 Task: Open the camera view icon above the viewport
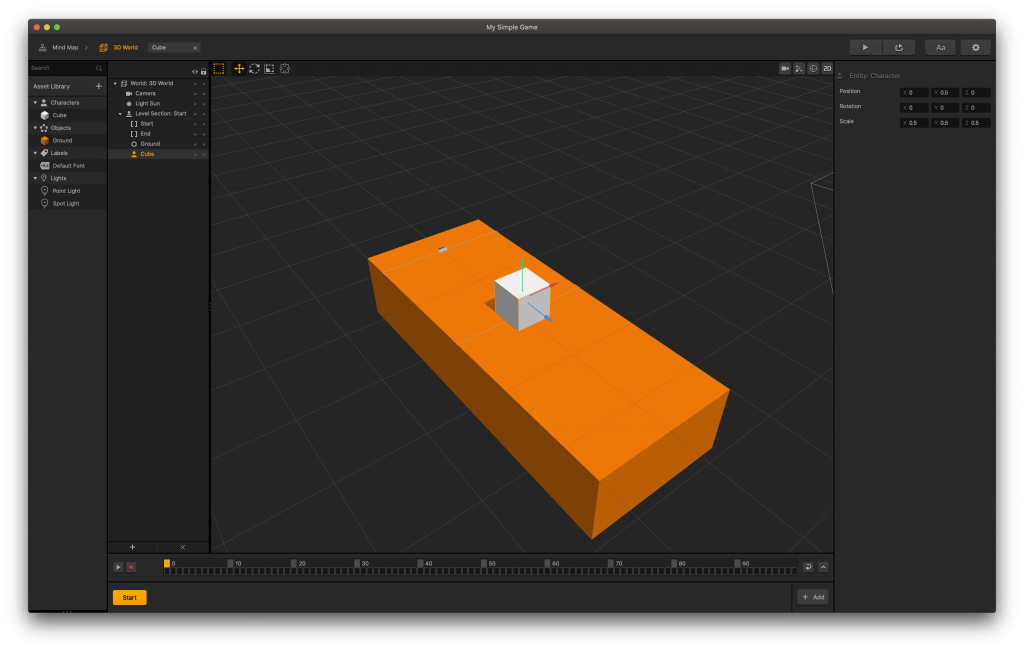[784, 68]
